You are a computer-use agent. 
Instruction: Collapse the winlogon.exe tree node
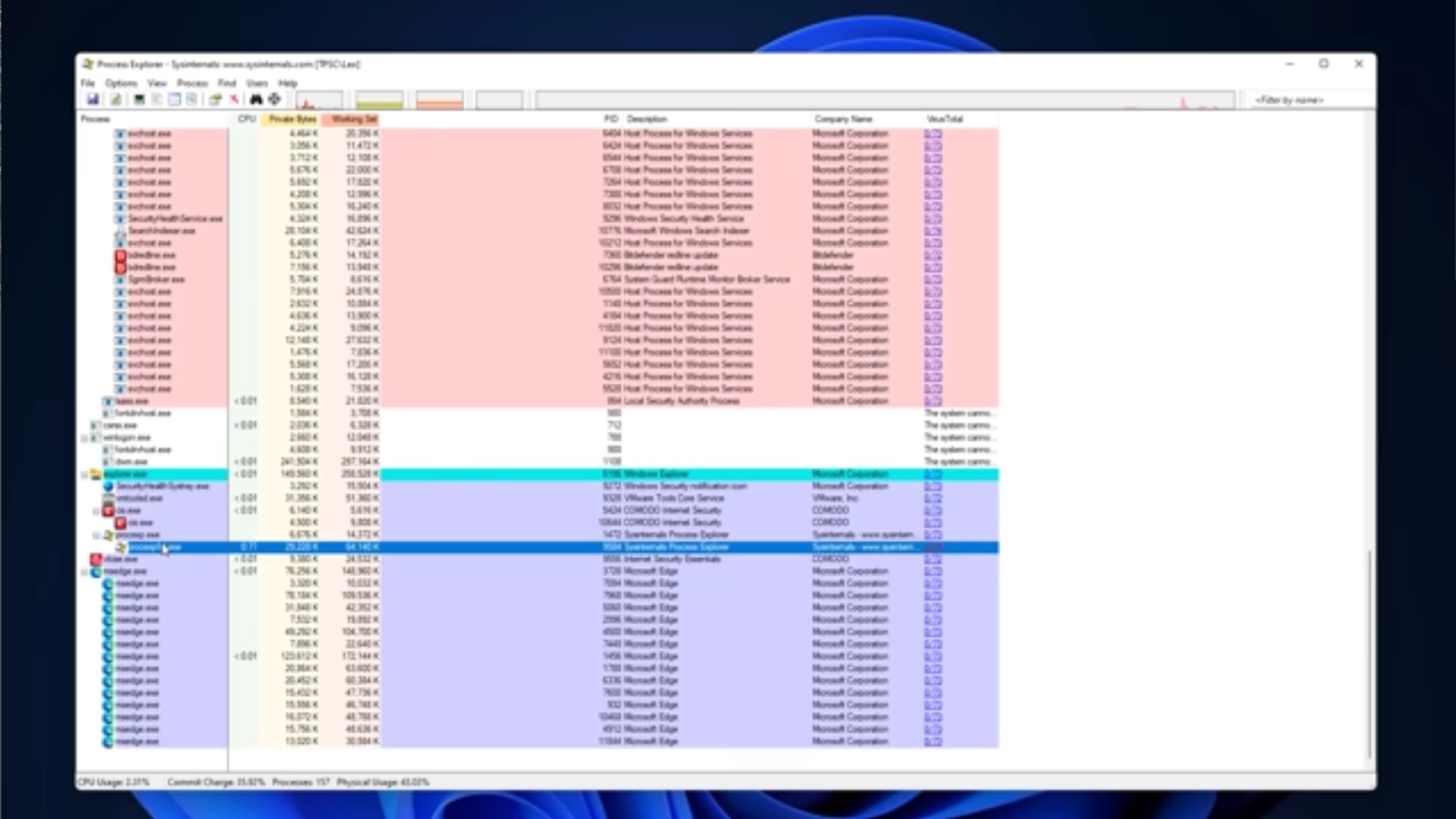(x=84, y=438)
